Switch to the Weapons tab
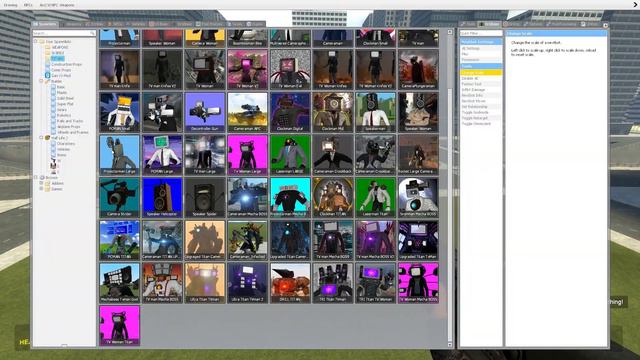The width and height of the screenshot is (640, 360). point(72,24)
